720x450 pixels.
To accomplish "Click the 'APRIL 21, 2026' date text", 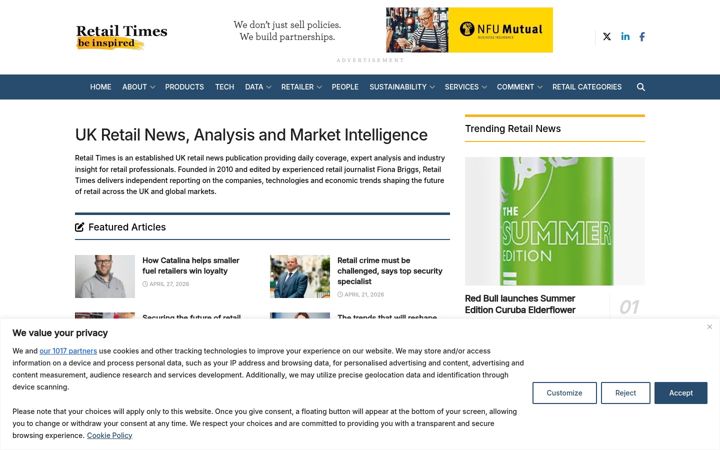I will pyautogui.click(x=364, y=294).
